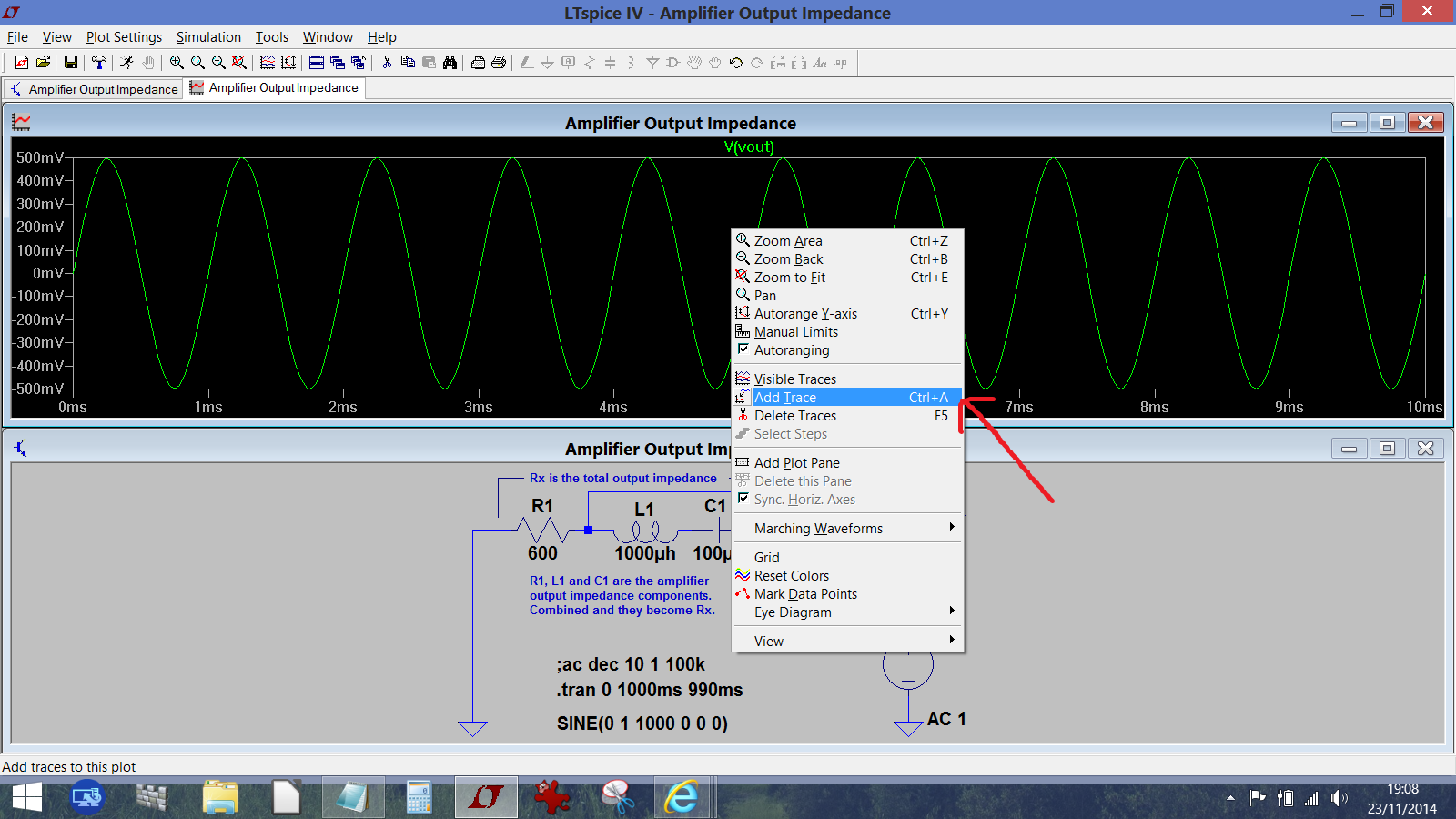
Task: Select Add Trace from context menu
Action: pos(847,398)
